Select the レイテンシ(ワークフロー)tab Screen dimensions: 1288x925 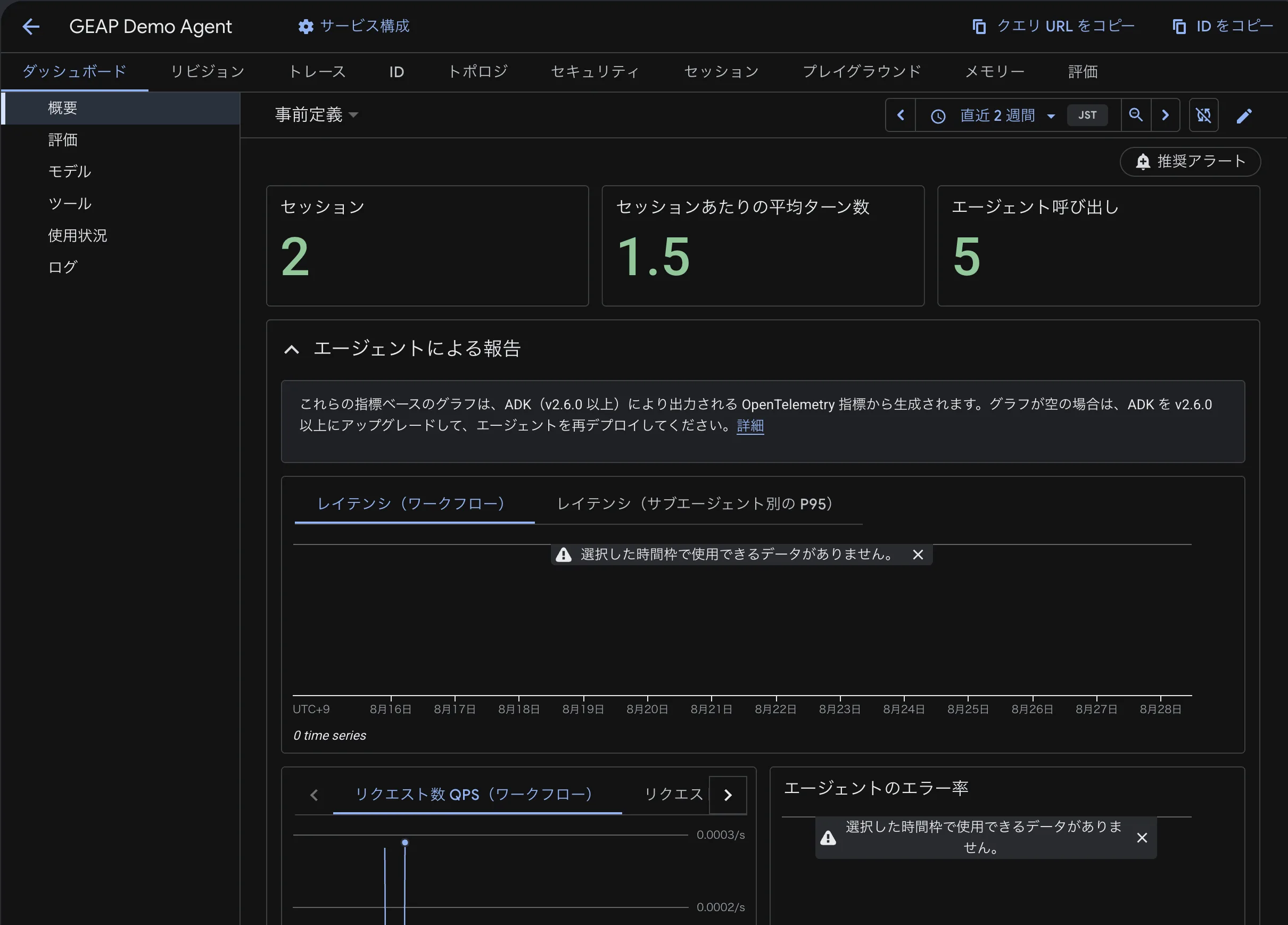coord(414,503)
